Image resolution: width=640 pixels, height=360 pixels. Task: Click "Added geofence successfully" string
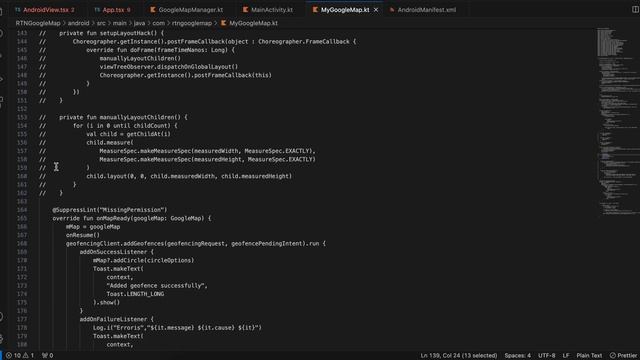156,286
